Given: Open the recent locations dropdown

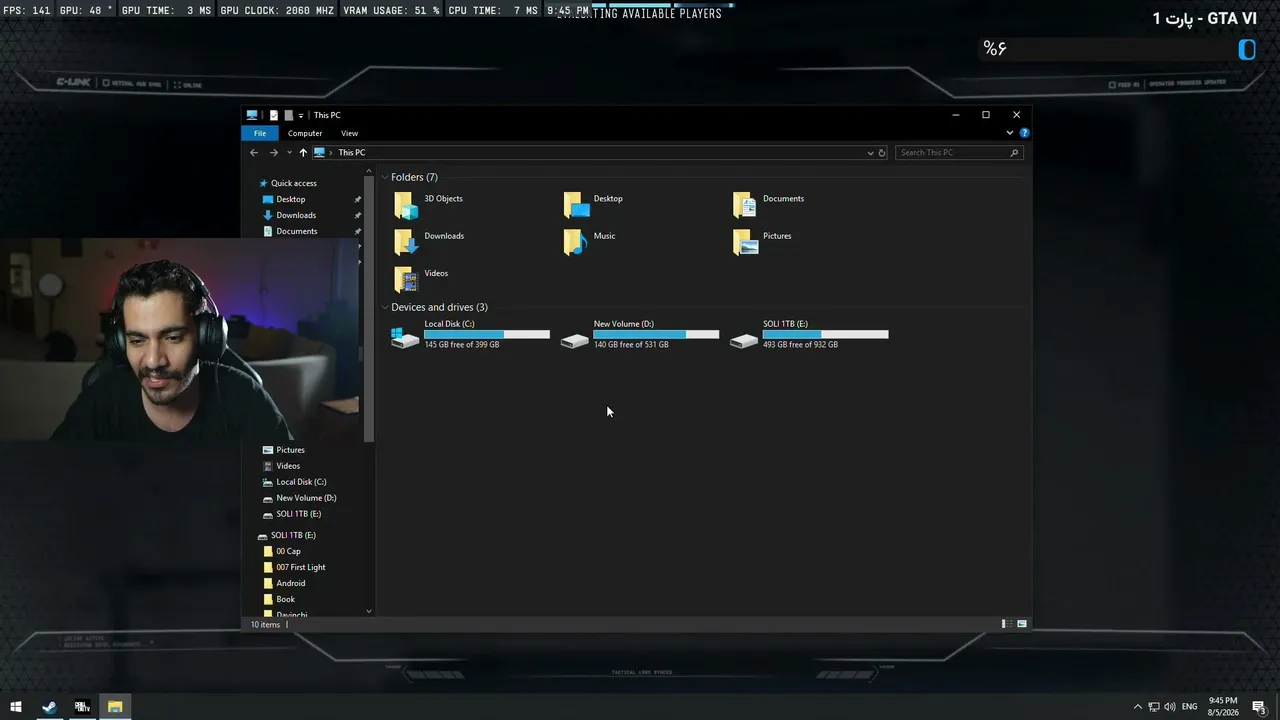Looking at the screenshot, I should click(x=289, y=153).
